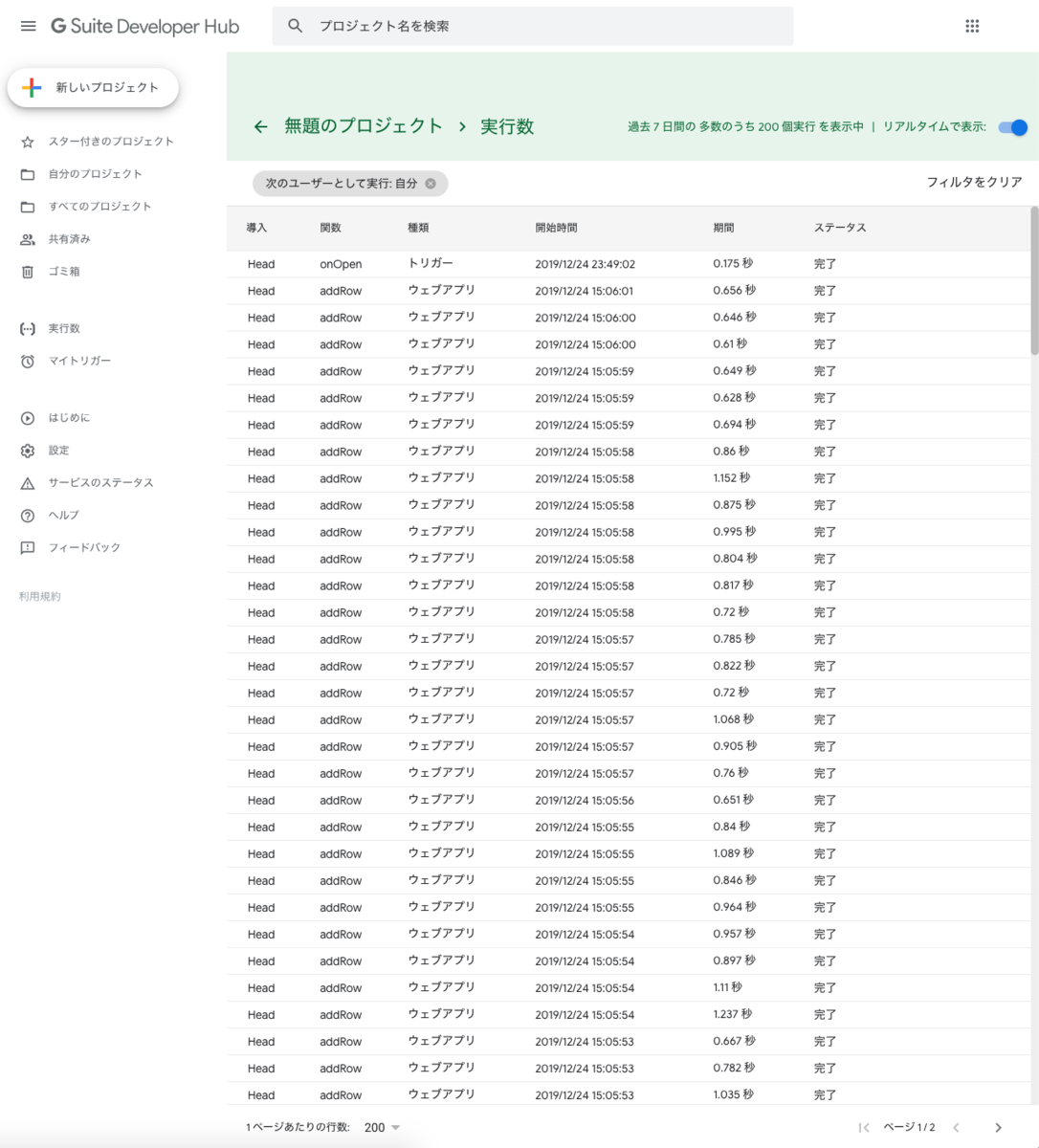Open the hamburger main menu

[x=29, y=26]
